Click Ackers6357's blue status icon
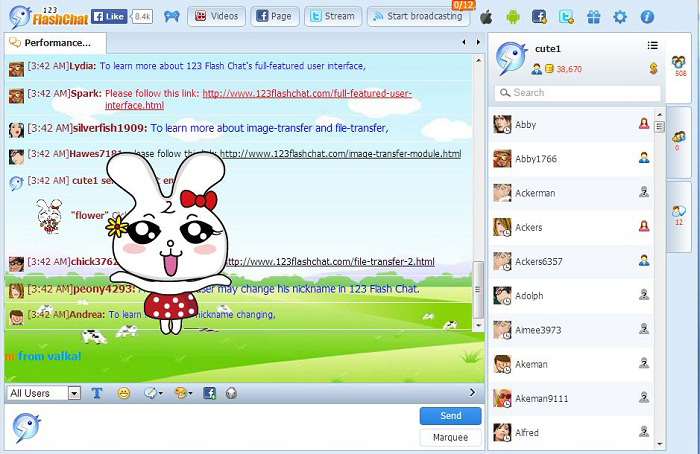Image resolution: width=700 pixels, height=454 pixels. coord(644,260)
